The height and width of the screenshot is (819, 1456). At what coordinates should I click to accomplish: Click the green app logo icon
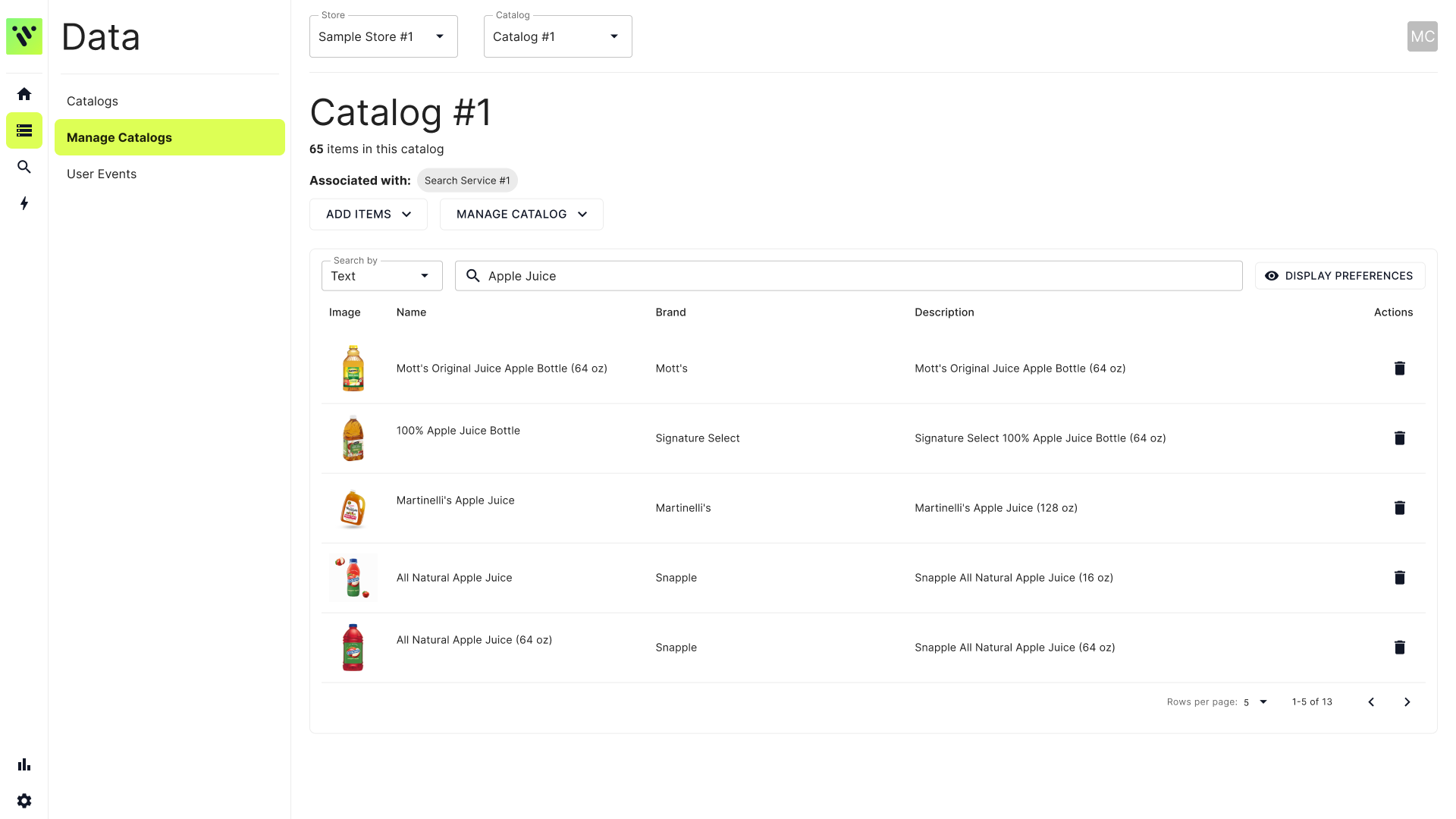24,36
